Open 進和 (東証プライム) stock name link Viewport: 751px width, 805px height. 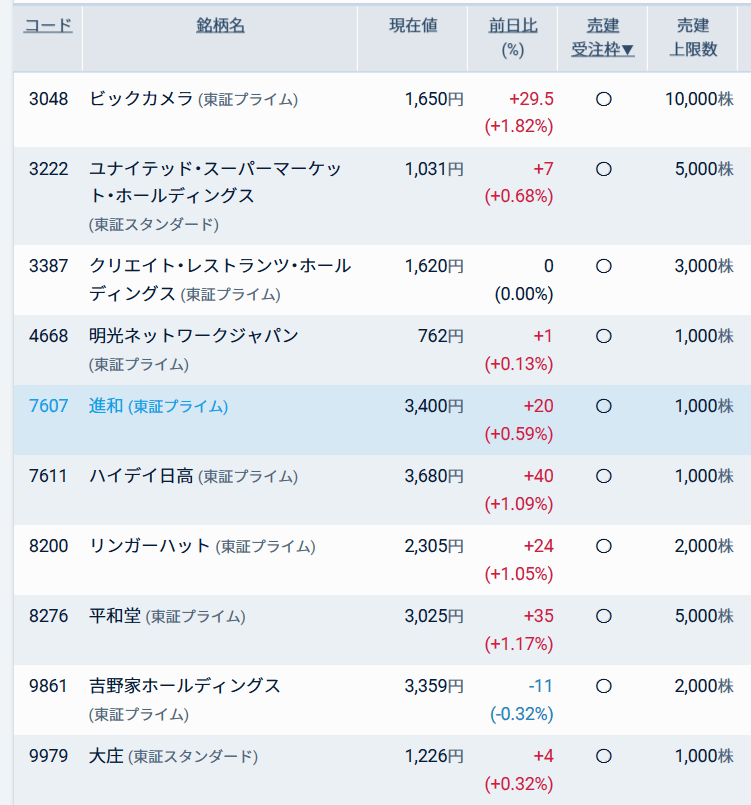158,406
